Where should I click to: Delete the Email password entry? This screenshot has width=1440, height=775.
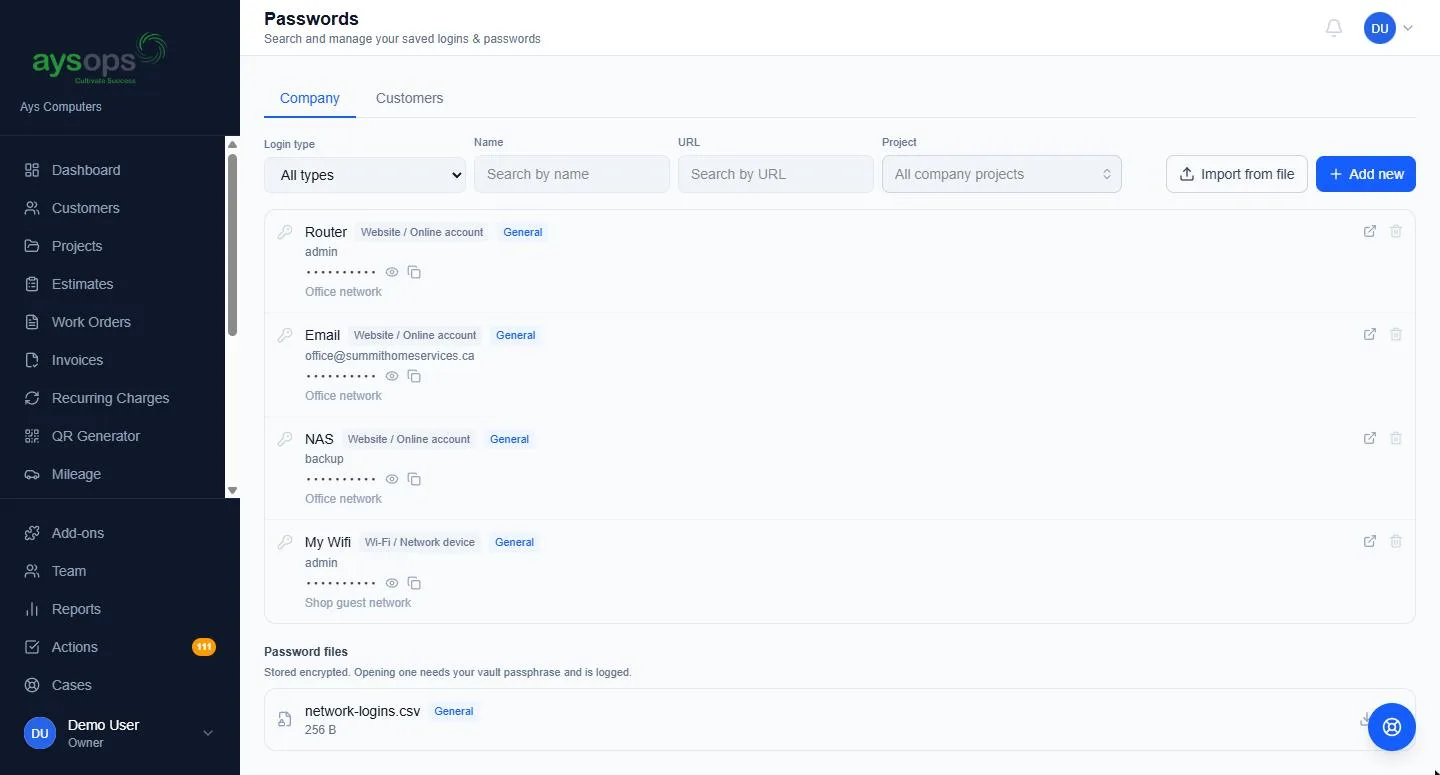click(x=1396, y=334)
